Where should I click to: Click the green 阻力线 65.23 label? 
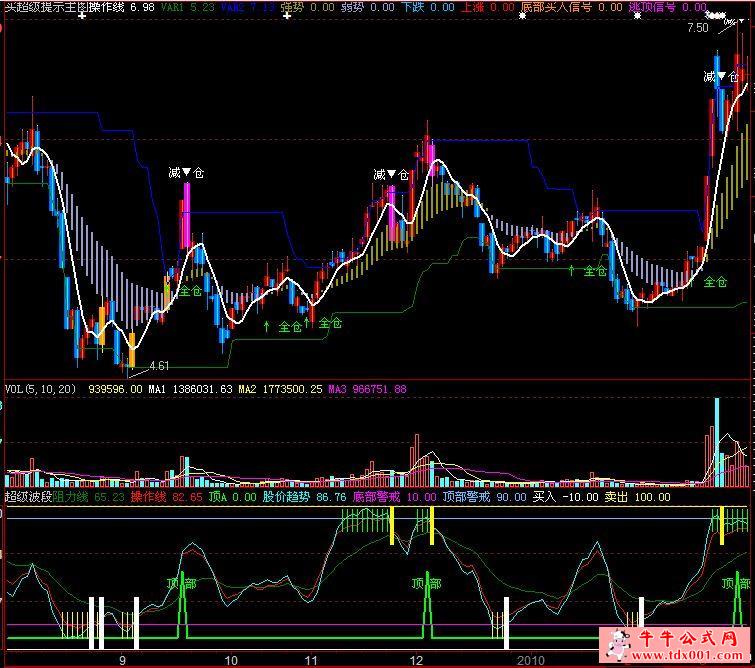click(x=88, y=497)
